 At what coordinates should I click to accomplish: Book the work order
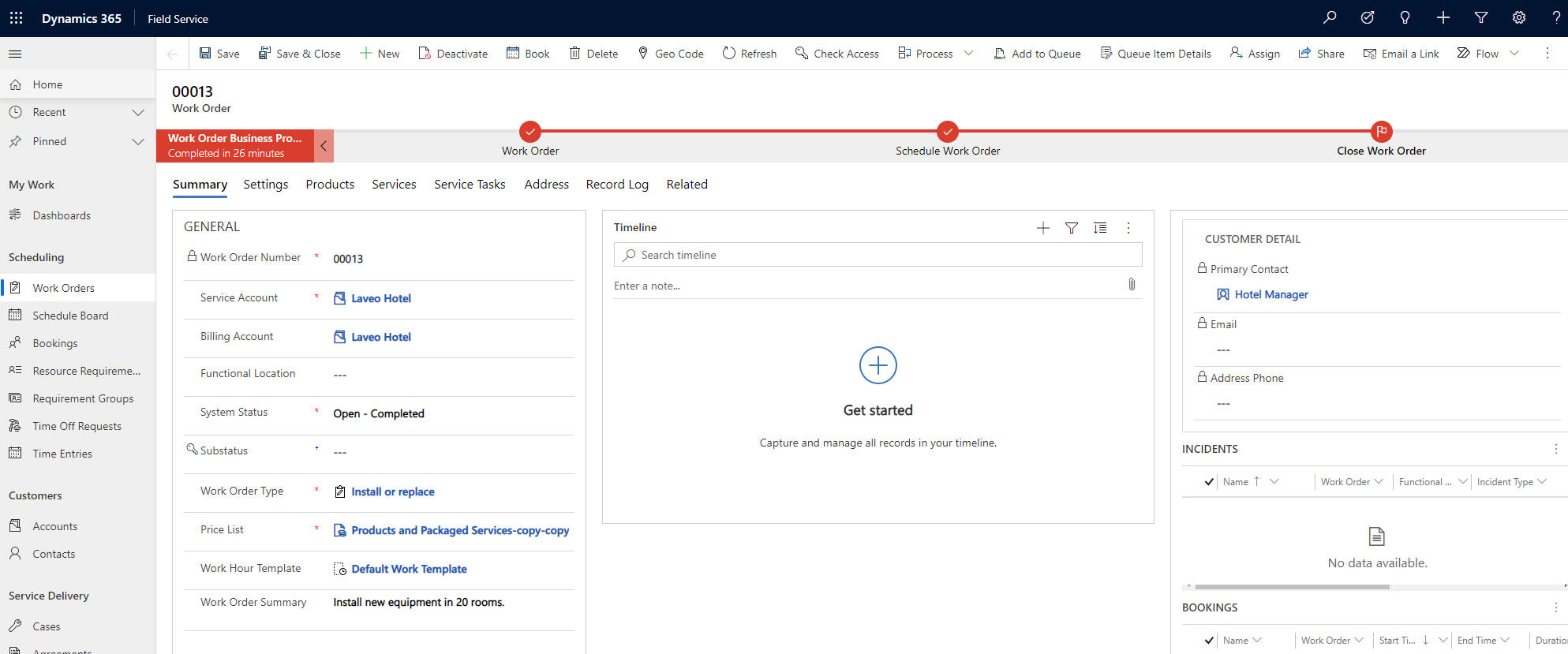pyautogui.click(x=528, y=54)
